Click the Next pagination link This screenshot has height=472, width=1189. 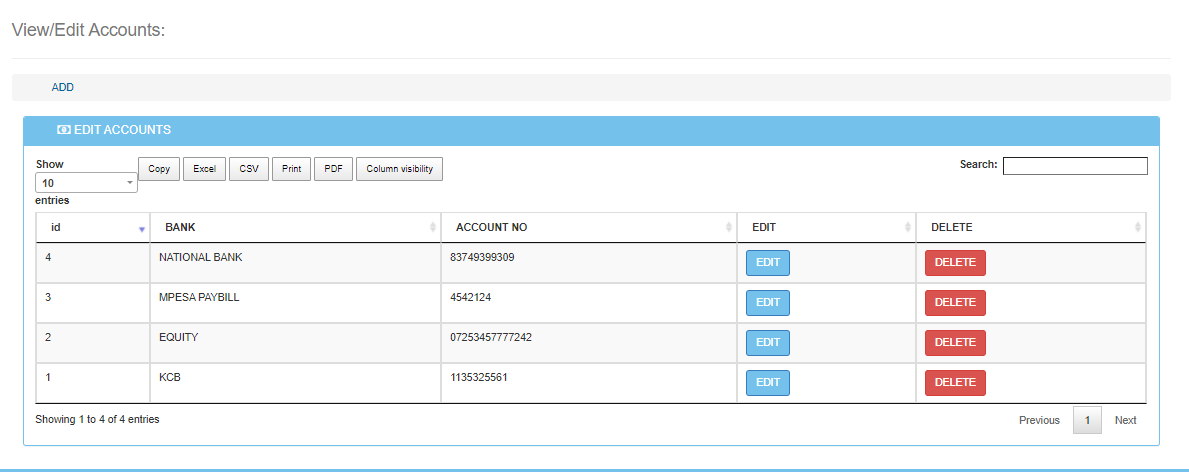pos(1125,420)
